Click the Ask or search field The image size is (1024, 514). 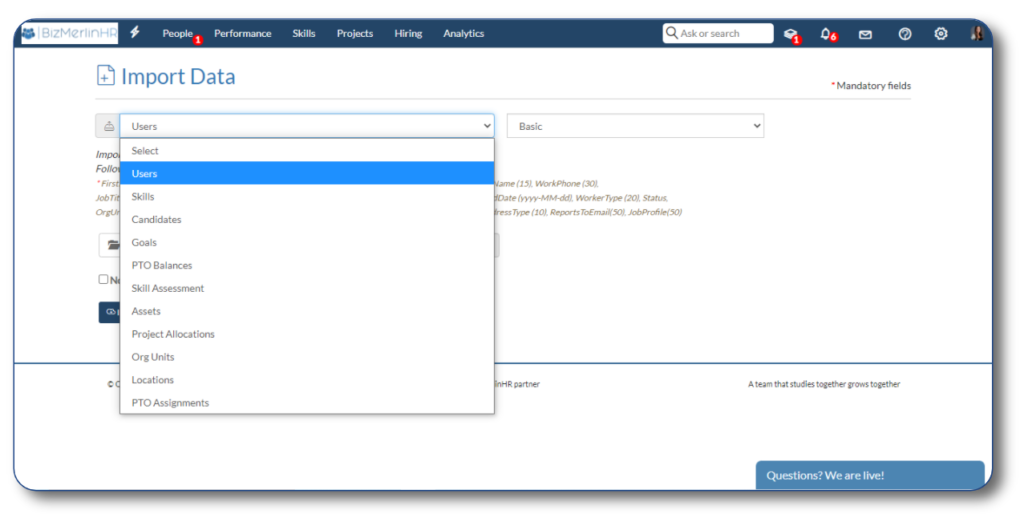pyautogui.click(x=718, y=33)
